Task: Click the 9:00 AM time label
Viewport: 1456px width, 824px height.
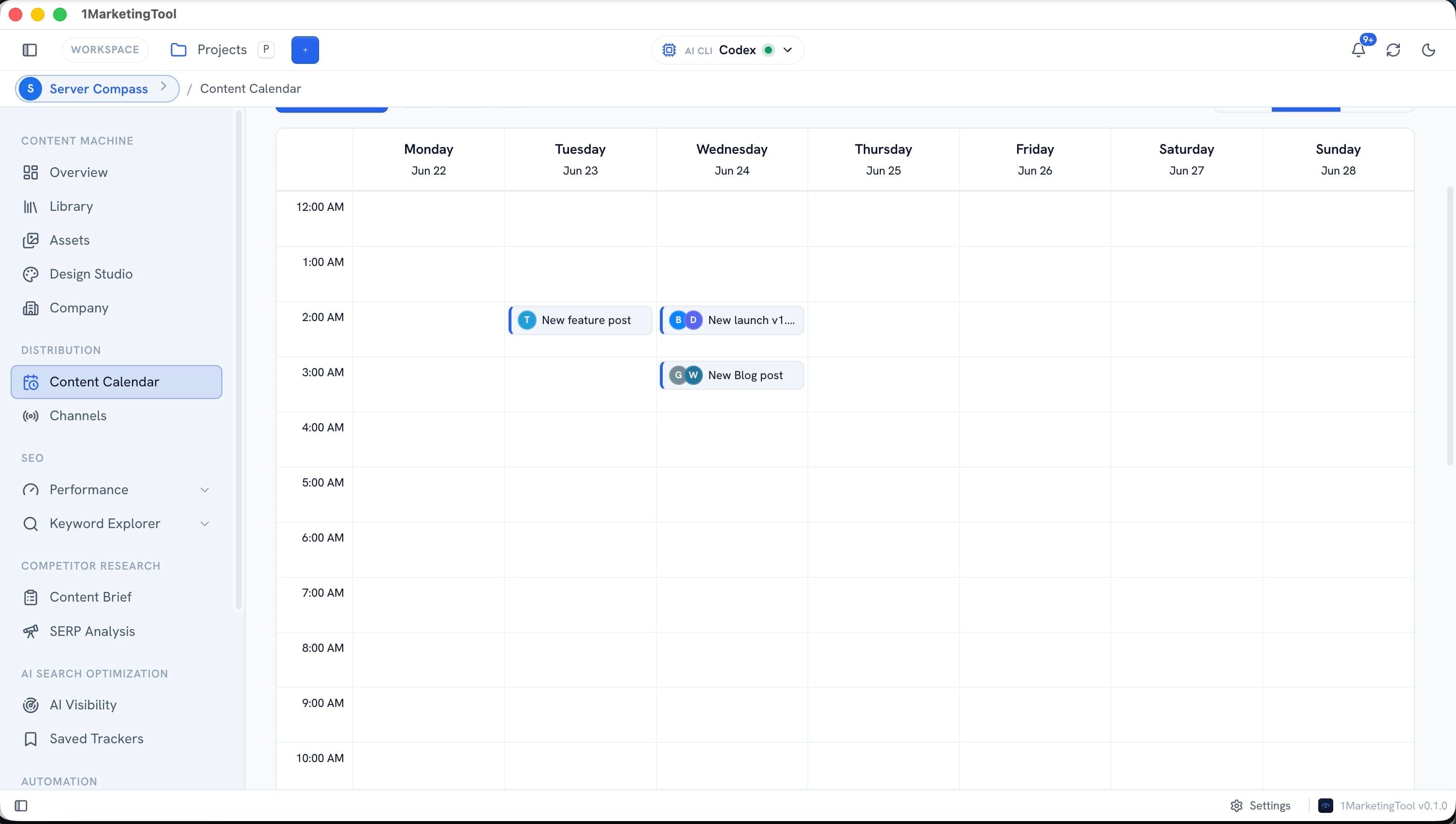Action: [322, 704]
